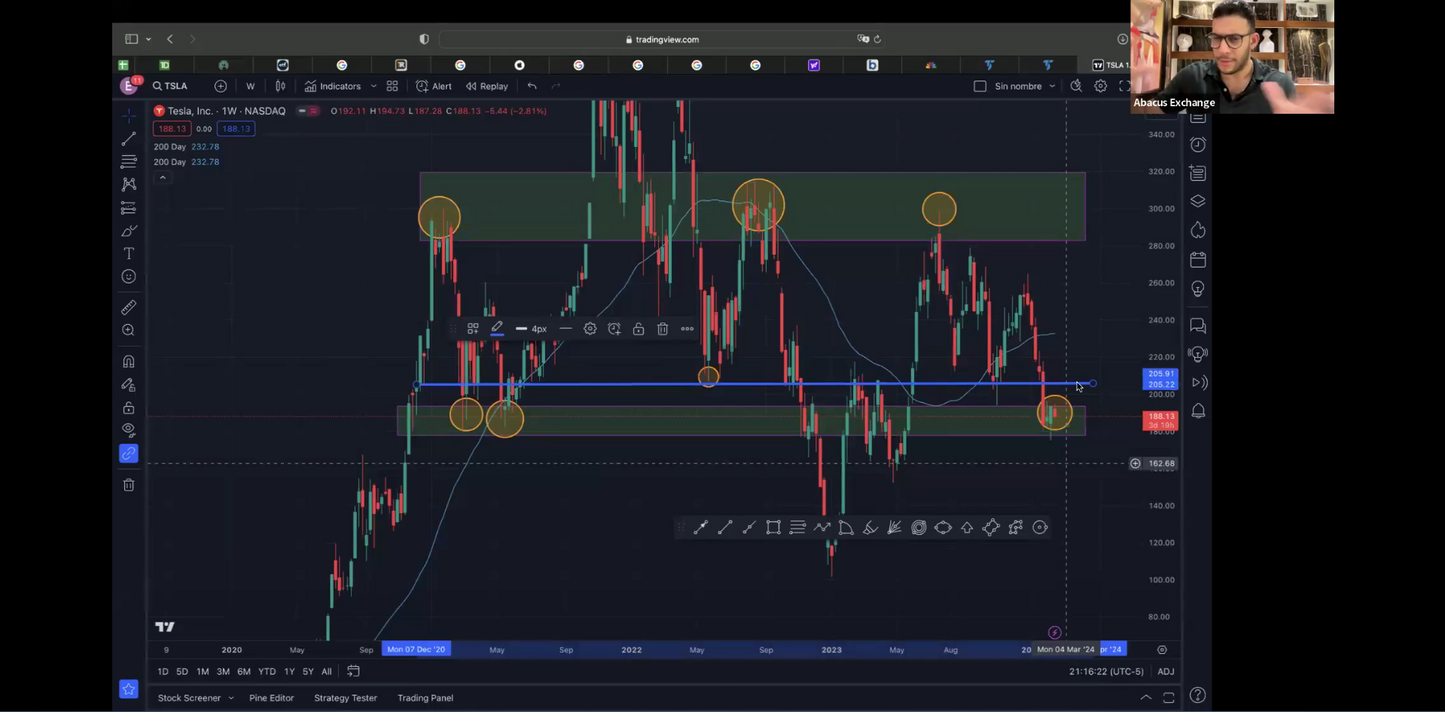Collapse the indicator legend chevron
This screenshot has width=1445, height=712.
point(162,178)
